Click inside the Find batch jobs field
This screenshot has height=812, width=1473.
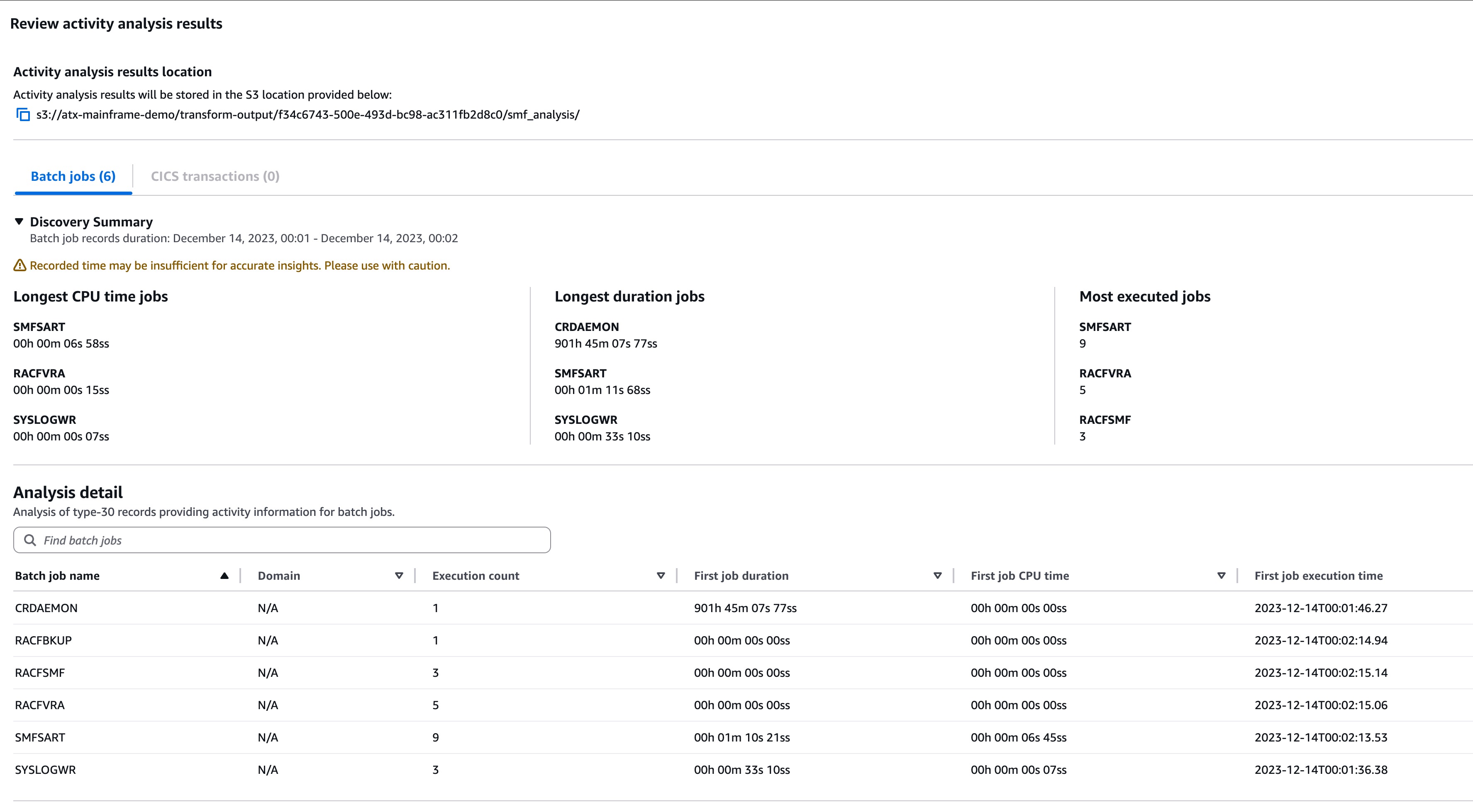229,540
